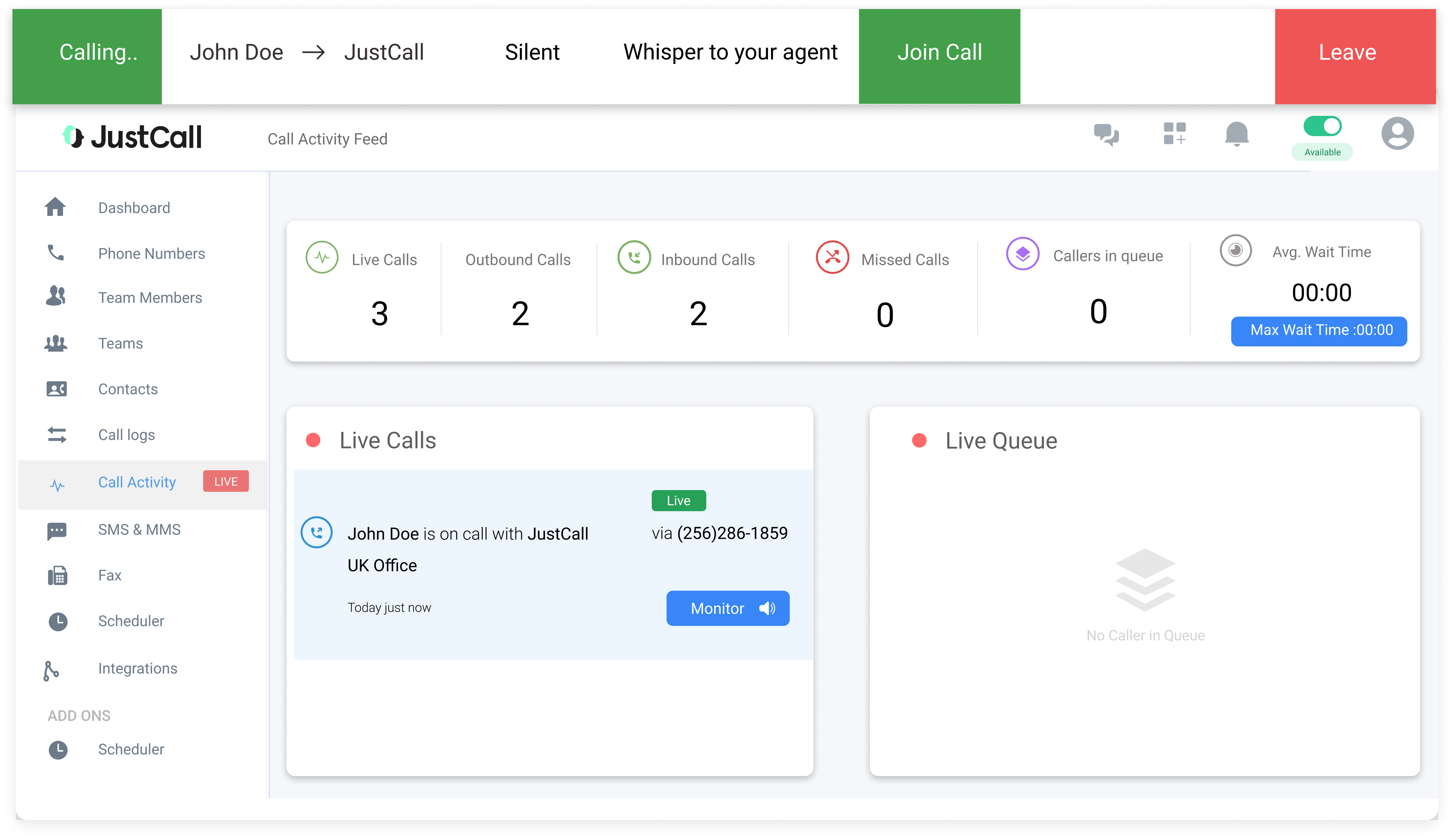The width and height of the screenshot is (1454, 840).
Task: Click the Team Members icon
Action: click(x=57, y=297)
